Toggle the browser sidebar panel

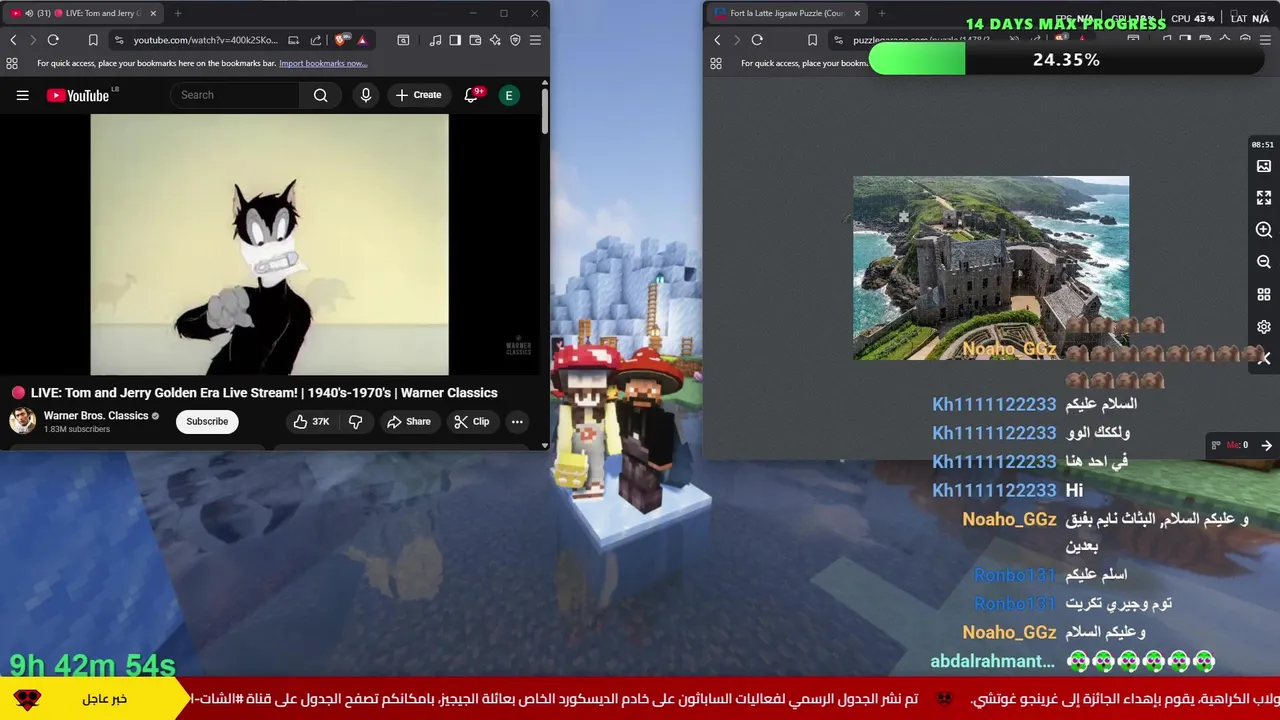455,40
